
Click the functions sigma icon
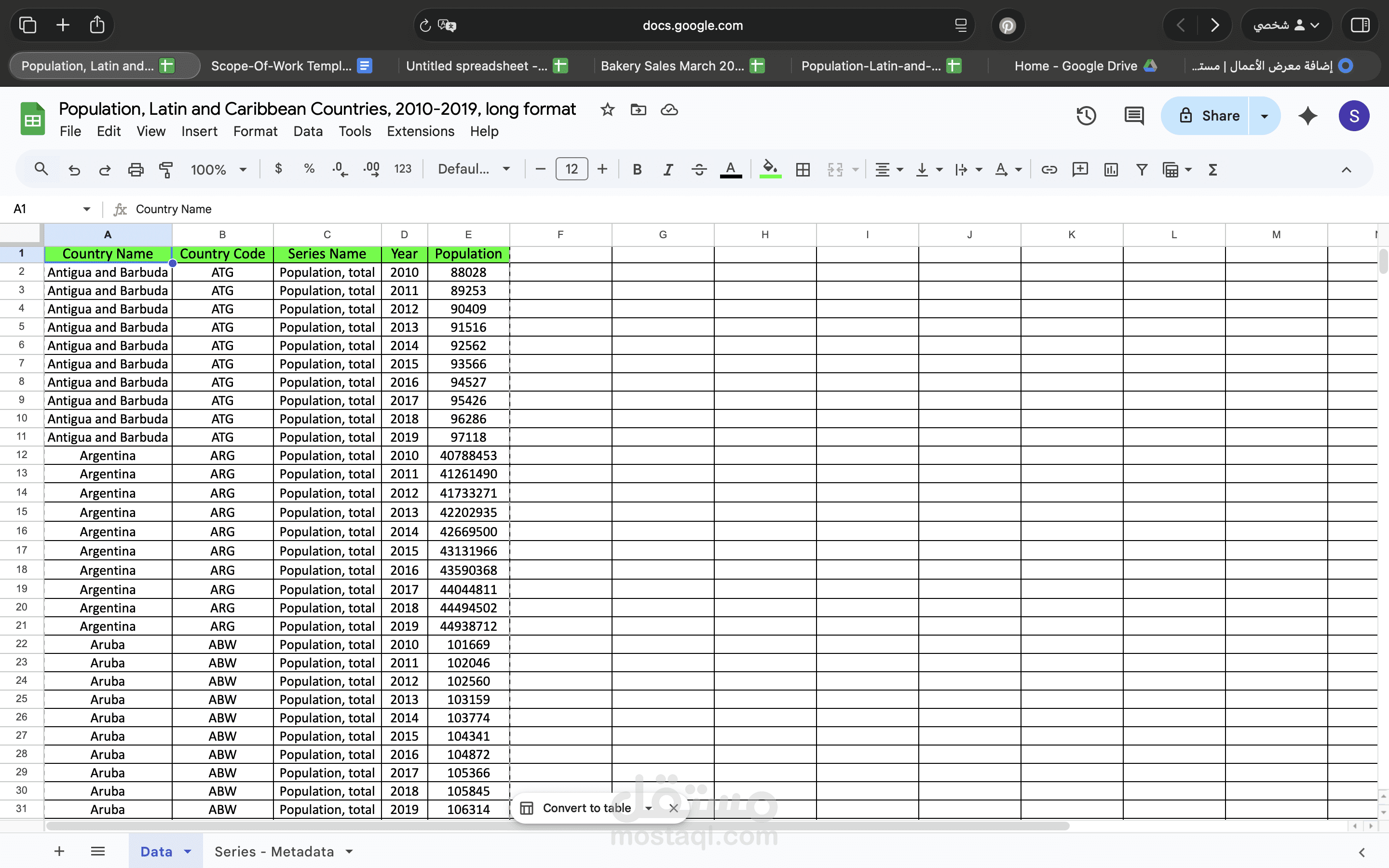(x=1212, y=169)
